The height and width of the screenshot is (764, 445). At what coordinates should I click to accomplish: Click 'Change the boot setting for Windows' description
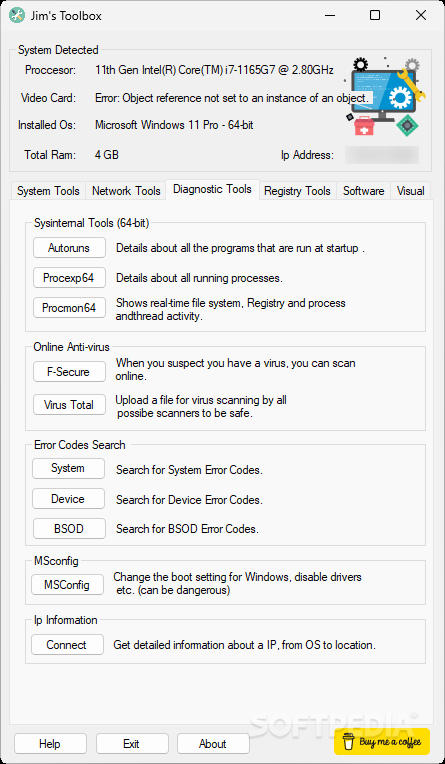237,584
